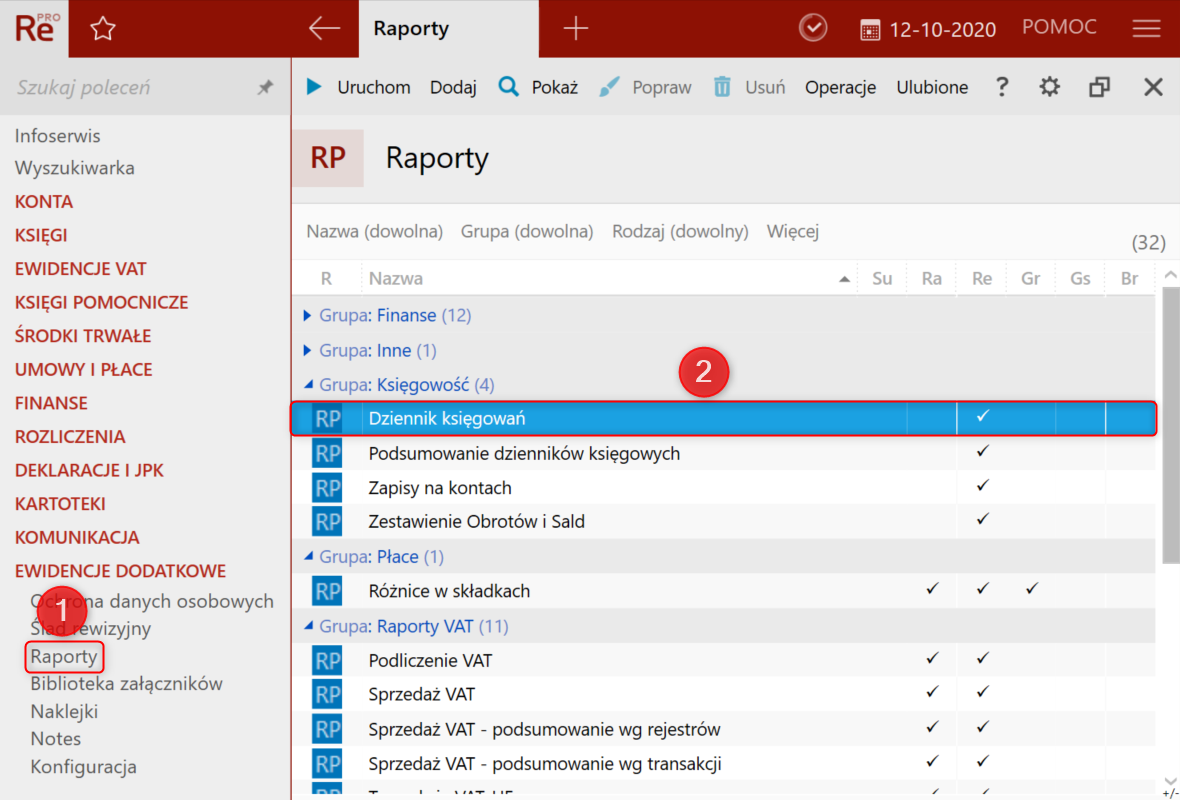Click the detach window icon in toolbar
This screenshot has width=1180, height=800.
tap(1099, 87)
